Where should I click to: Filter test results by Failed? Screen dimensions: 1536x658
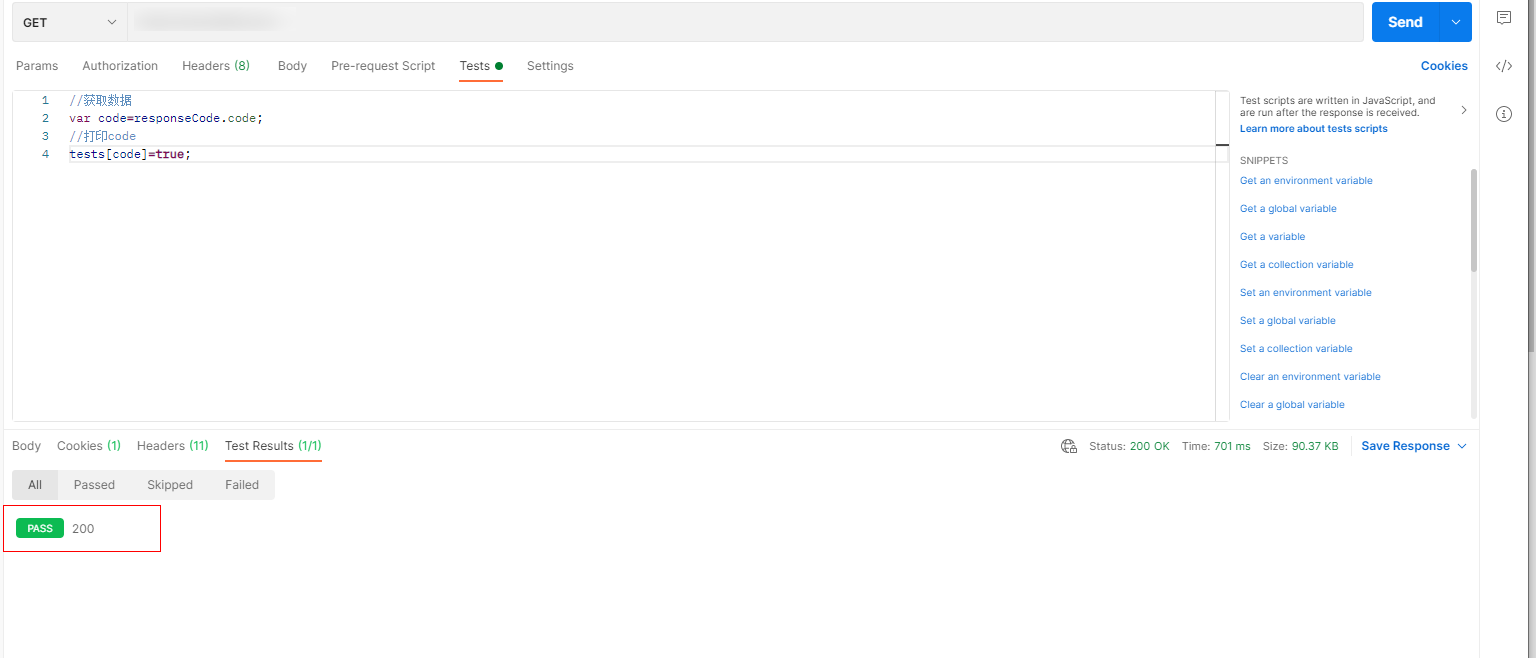(242, 485)
